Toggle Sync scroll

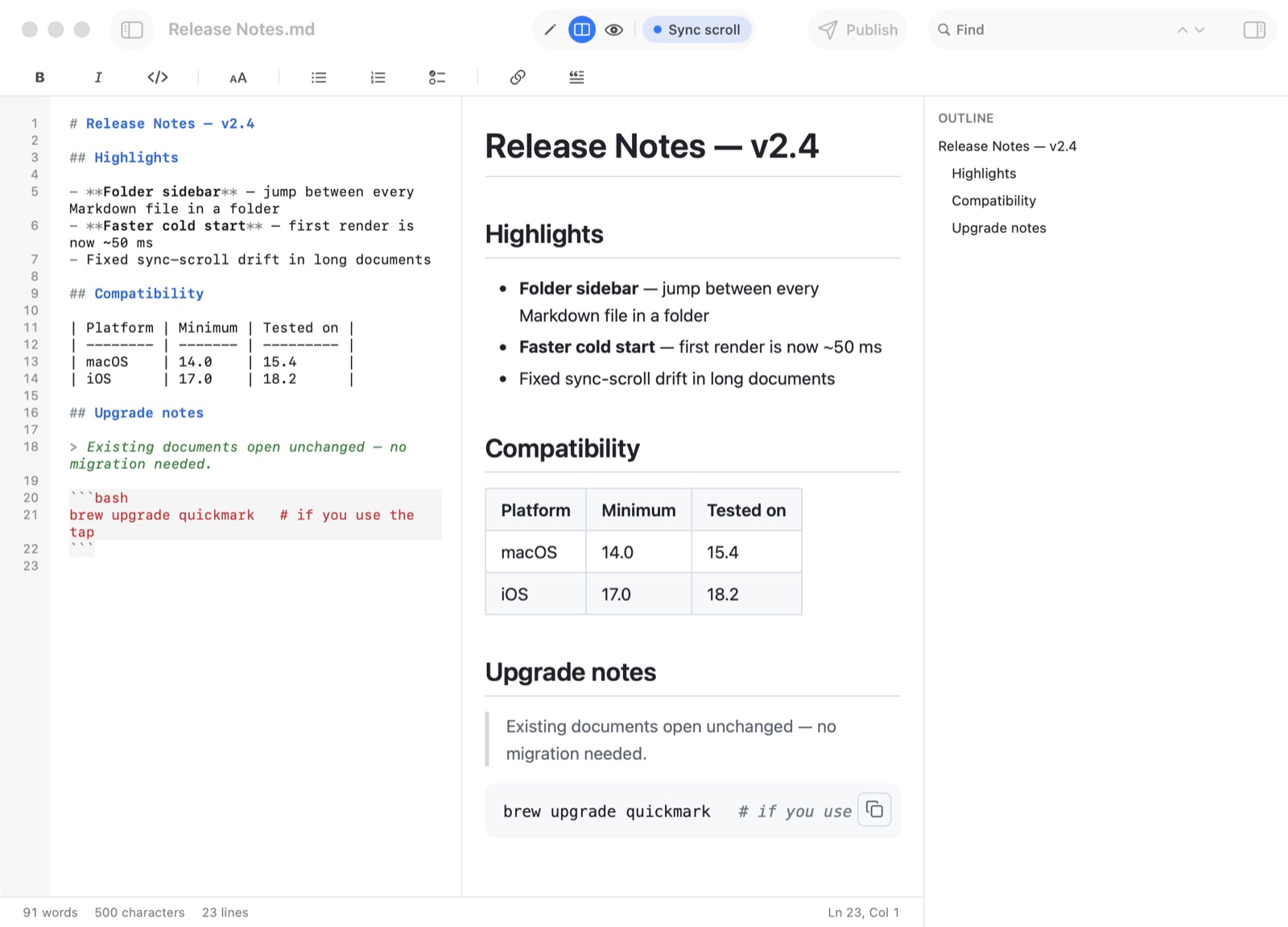(x=697, y=30)
